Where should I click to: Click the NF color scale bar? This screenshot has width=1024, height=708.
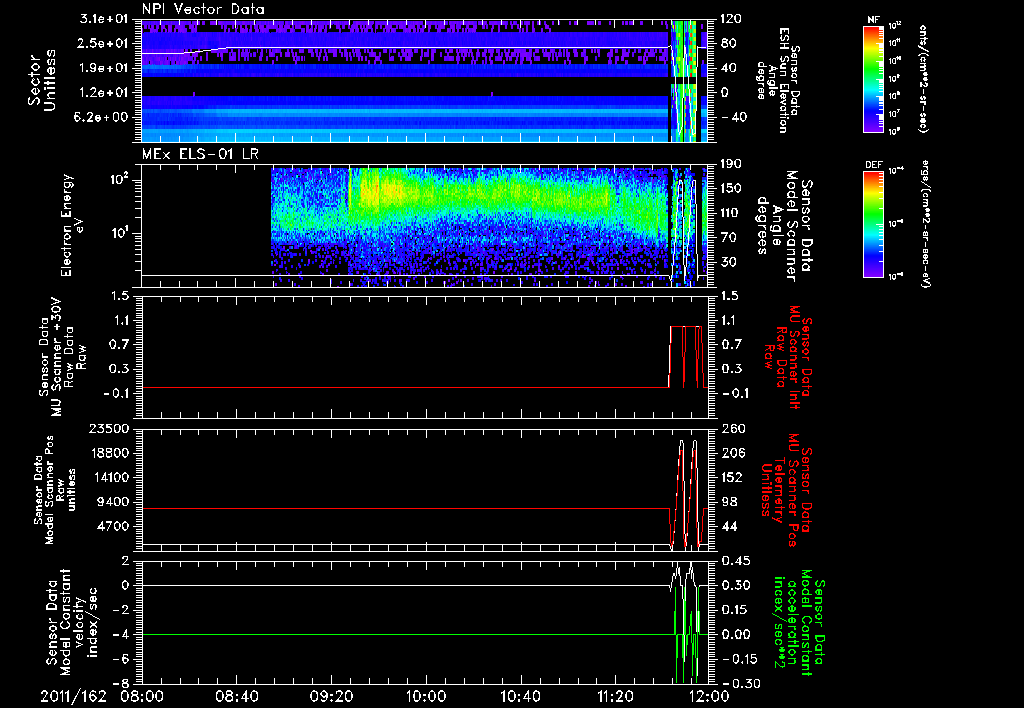[874, 78]
